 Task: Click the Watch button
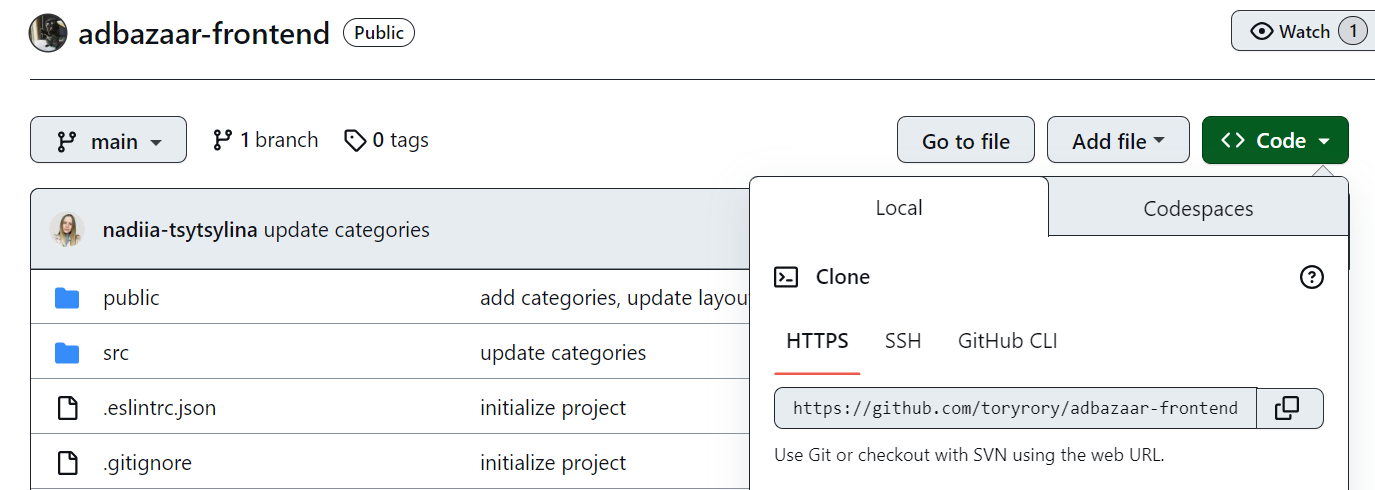click(1303, 31)
